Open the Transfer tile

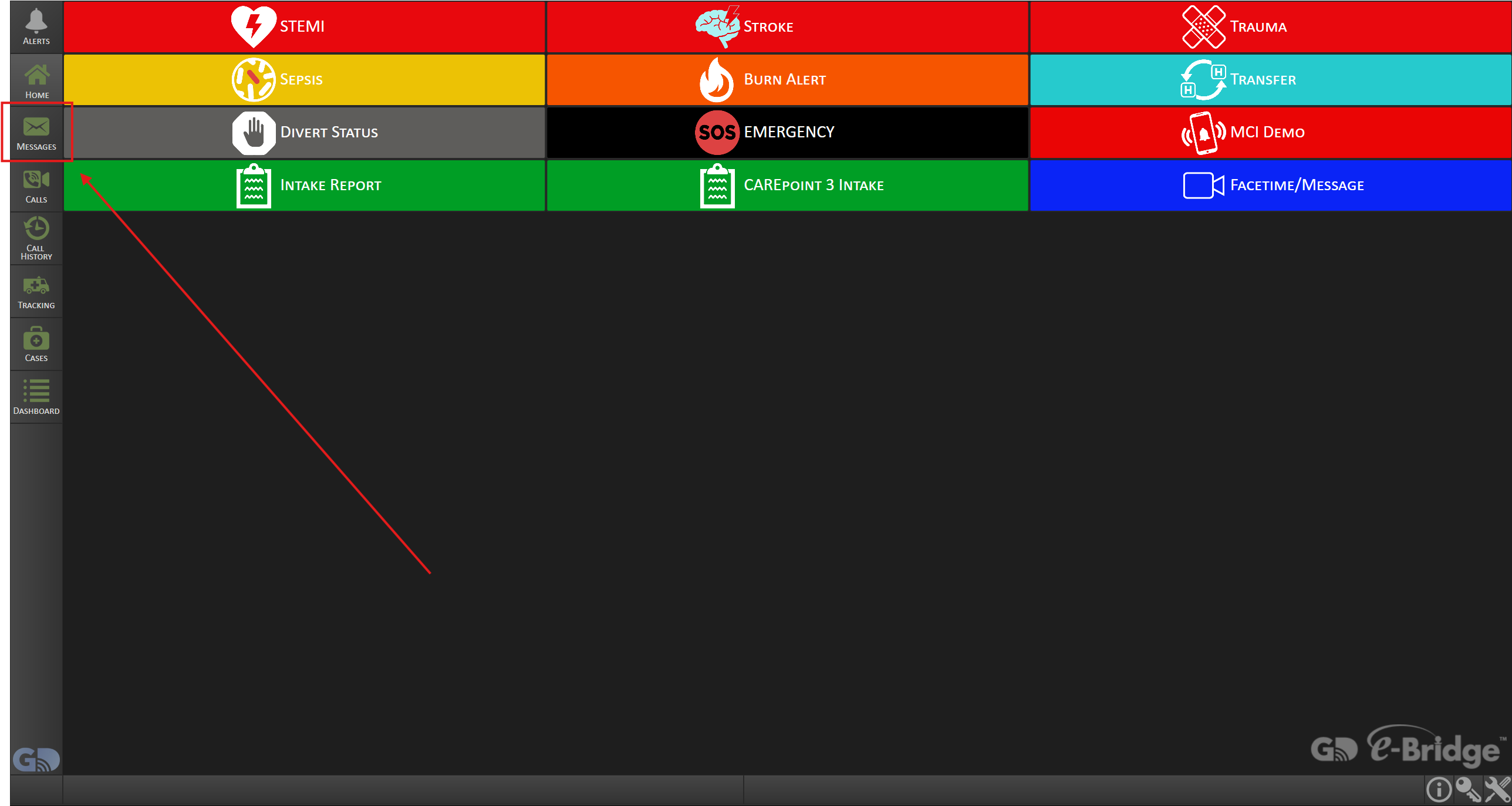(1271, 80)
